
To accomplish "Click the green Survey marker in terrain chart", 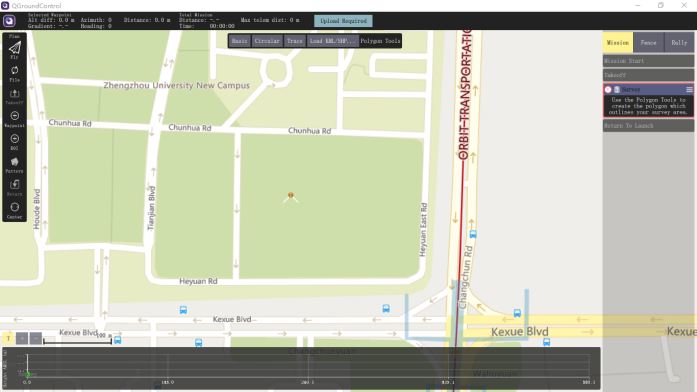I will tap(28, 375).
